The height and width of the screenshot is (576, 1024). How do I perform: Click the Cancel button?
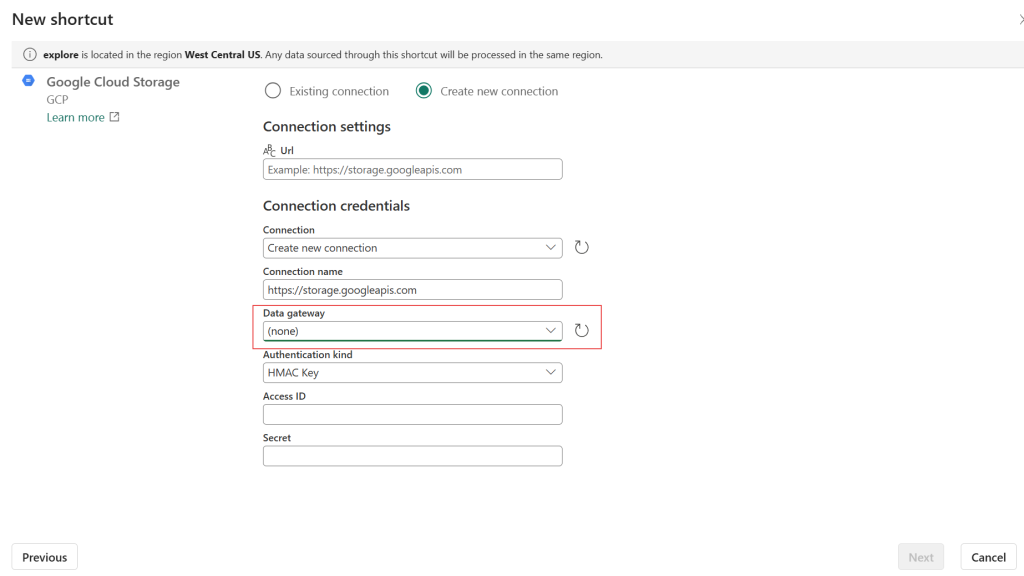click(x=988, y=557)
